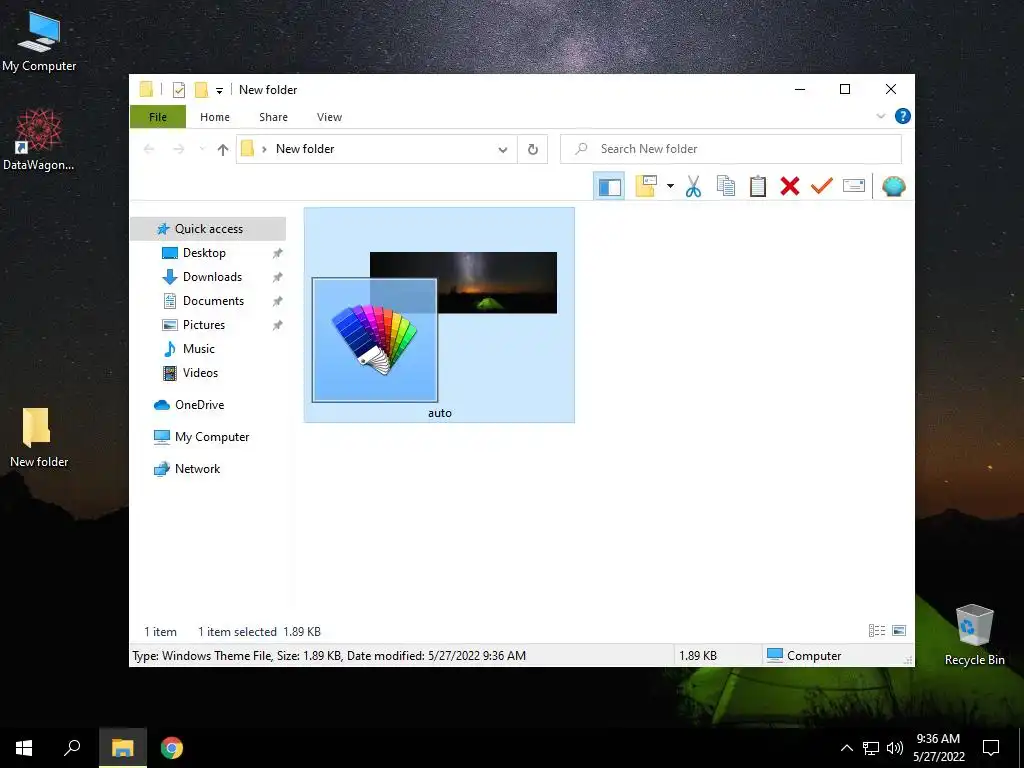1024x768 pixels.
Task: Open Documents in the navigation pane
Action: (214, 301)
